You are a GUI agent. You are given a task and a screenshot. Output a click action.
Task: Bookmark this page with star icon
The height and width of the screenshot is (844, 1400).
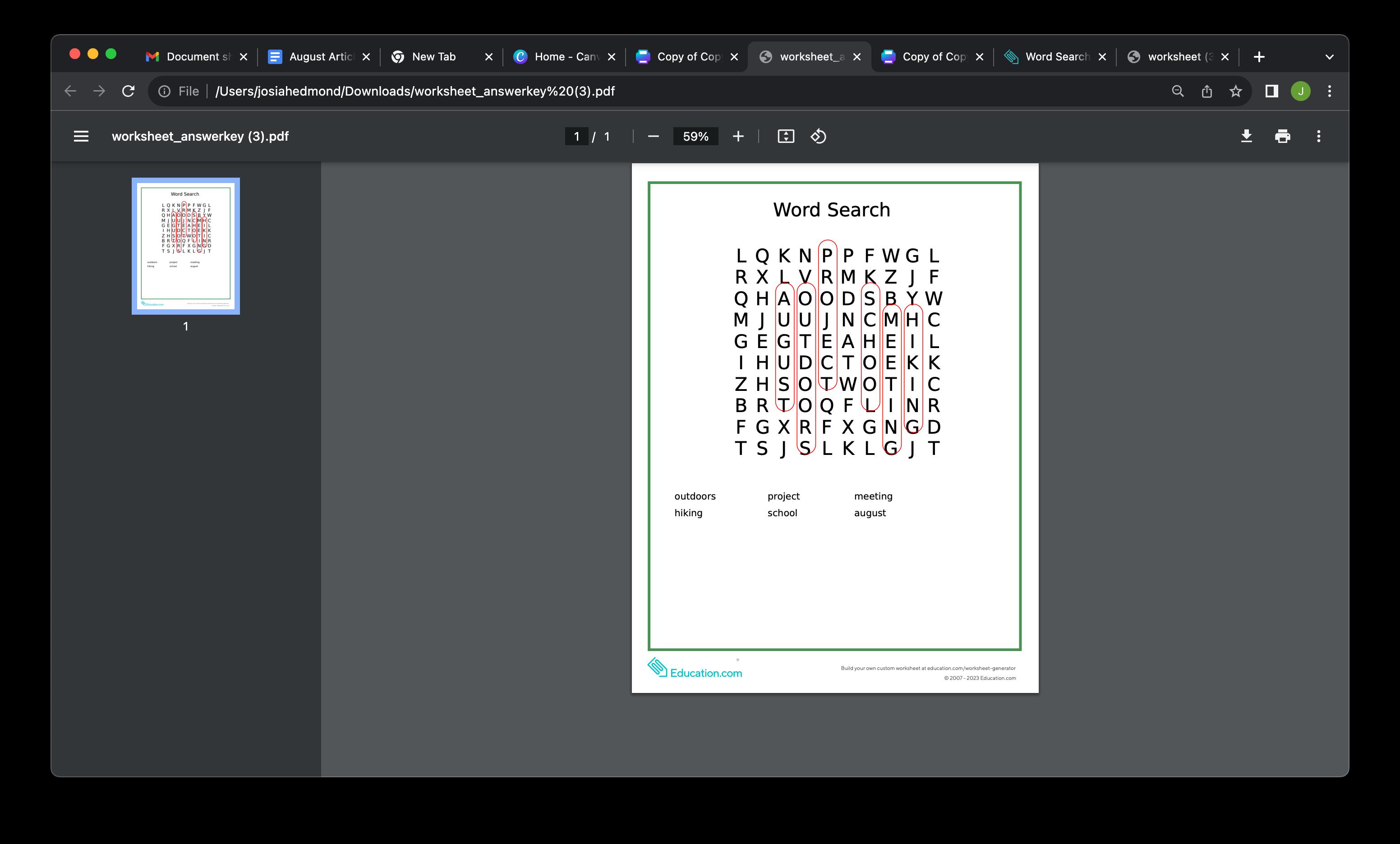point(1236,92)
